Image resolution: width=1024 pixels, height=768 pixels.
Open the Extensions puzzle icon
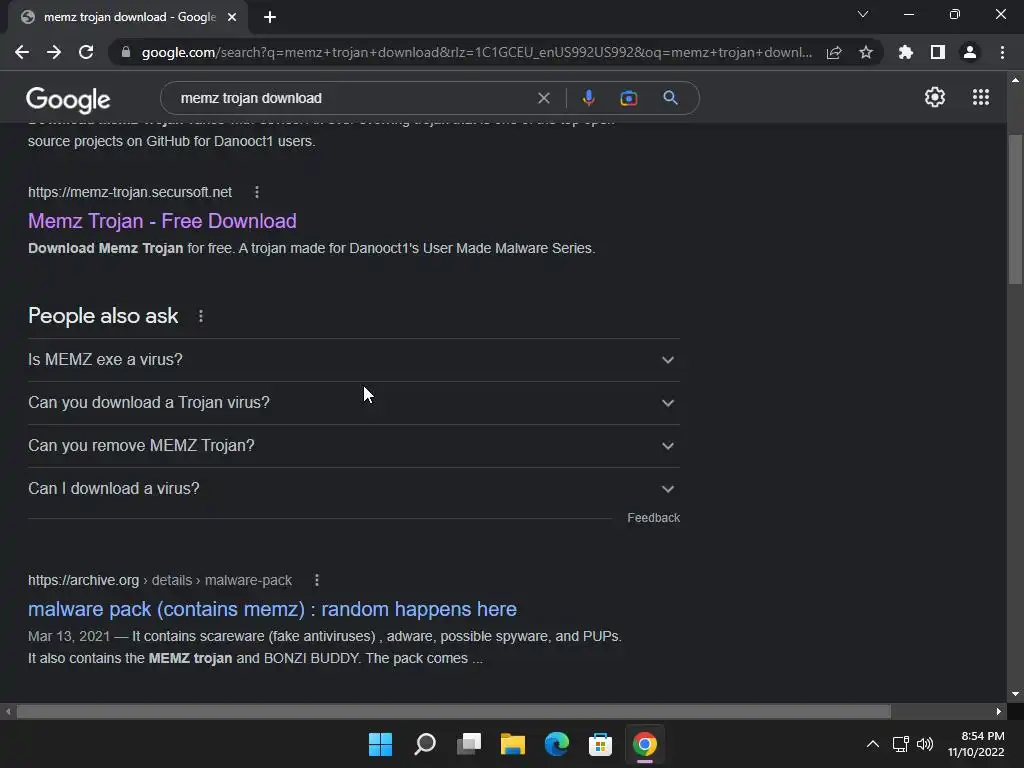point(906,52)
